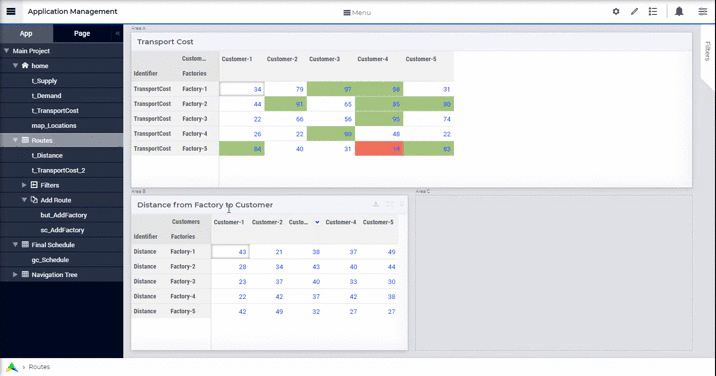Collapse the left sidebar with double chevron
The image size is (716, 376).
117,33
